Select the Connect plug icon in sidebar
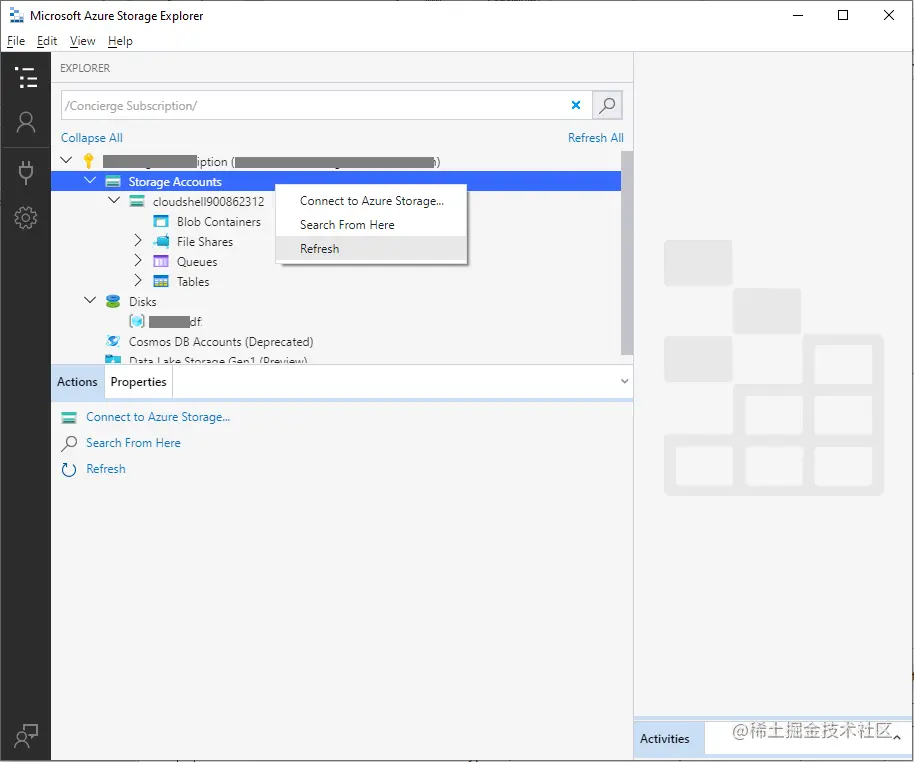914x762 pixels. point(26,172)
